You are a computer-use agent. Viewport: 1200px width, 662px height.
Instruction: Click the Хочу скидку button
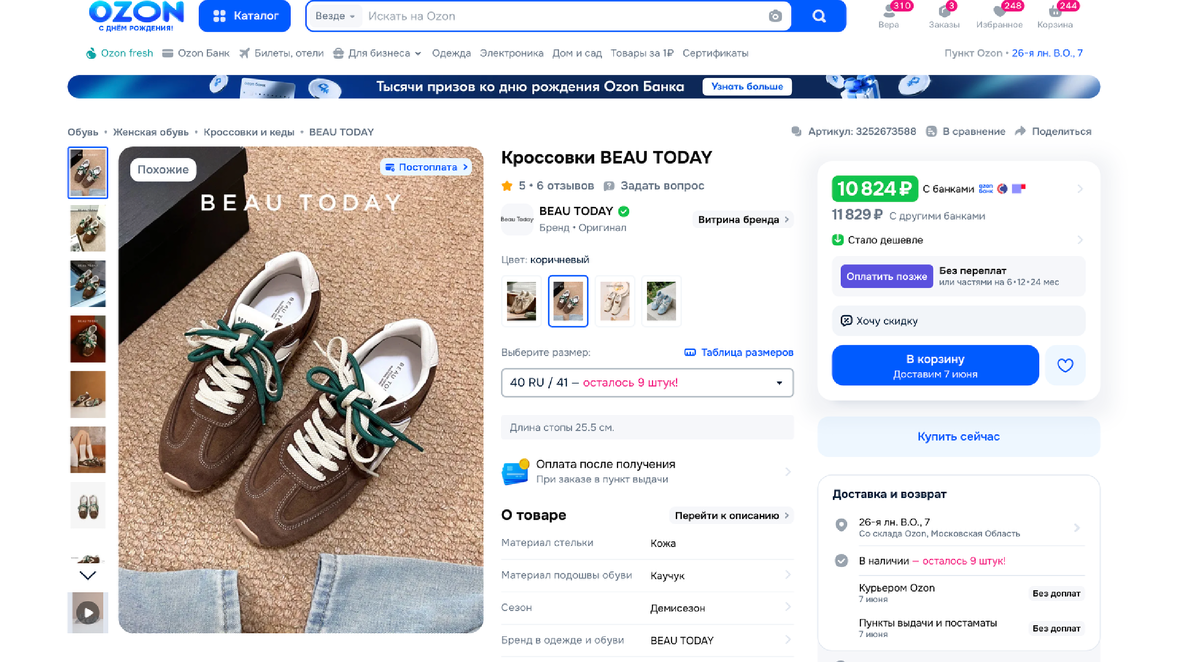[x=958, y=321]
